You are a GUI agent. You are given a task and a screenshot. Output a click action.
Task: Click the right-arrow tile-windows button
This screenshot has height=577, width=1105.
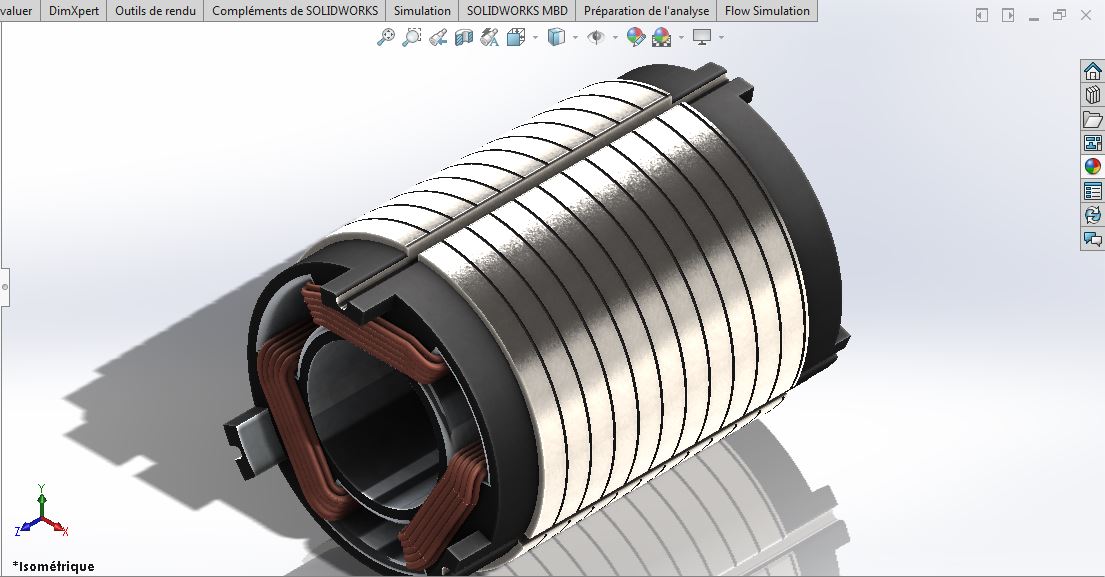1008,15
